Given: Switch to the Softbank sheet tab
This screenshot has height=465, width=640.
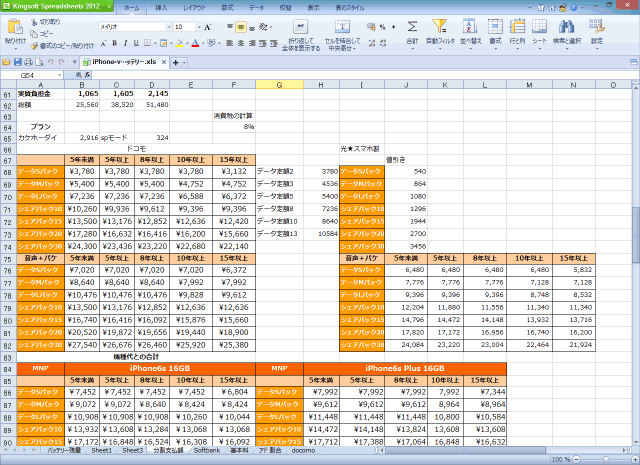Looking at the screenshot, I should pos(207,451).
